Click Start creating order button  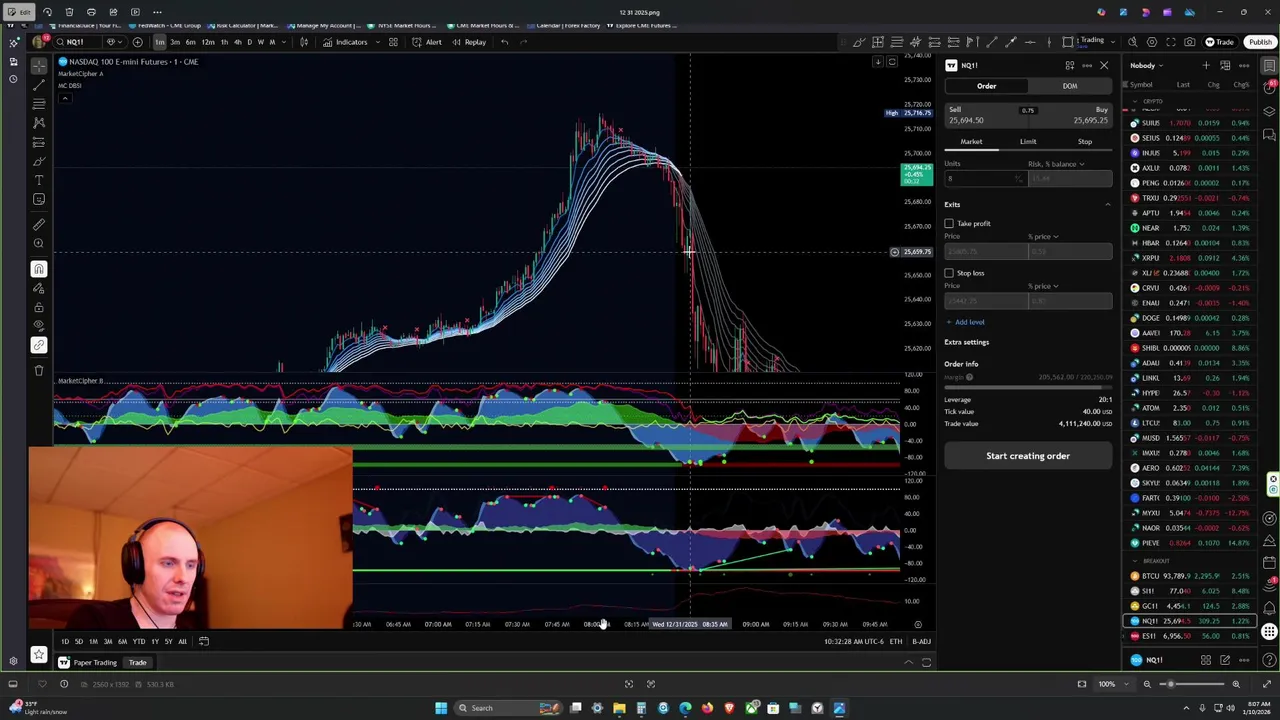pos(1028,456)
